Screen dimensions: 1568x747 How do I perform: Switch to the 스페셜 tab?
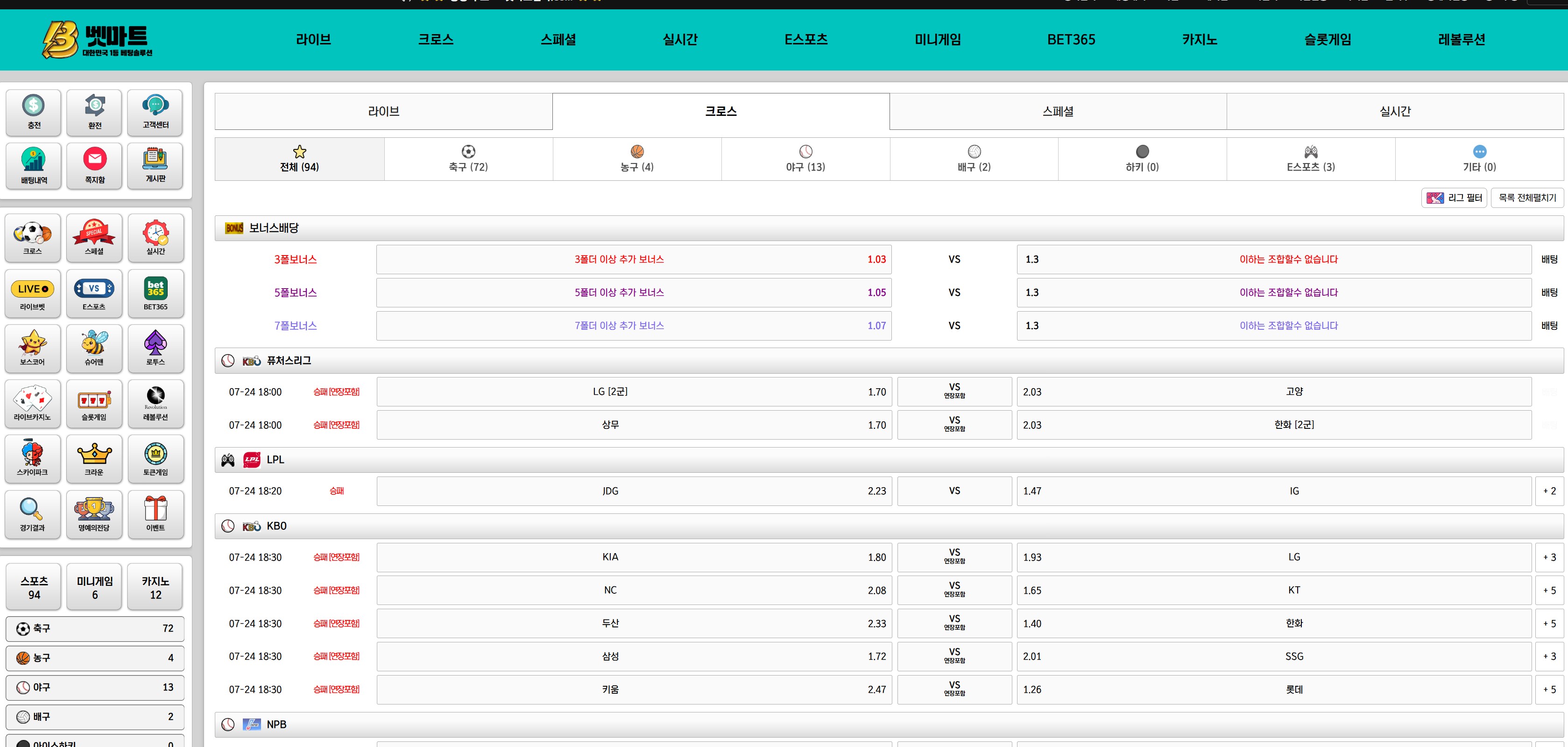(x=1057, y=111)
